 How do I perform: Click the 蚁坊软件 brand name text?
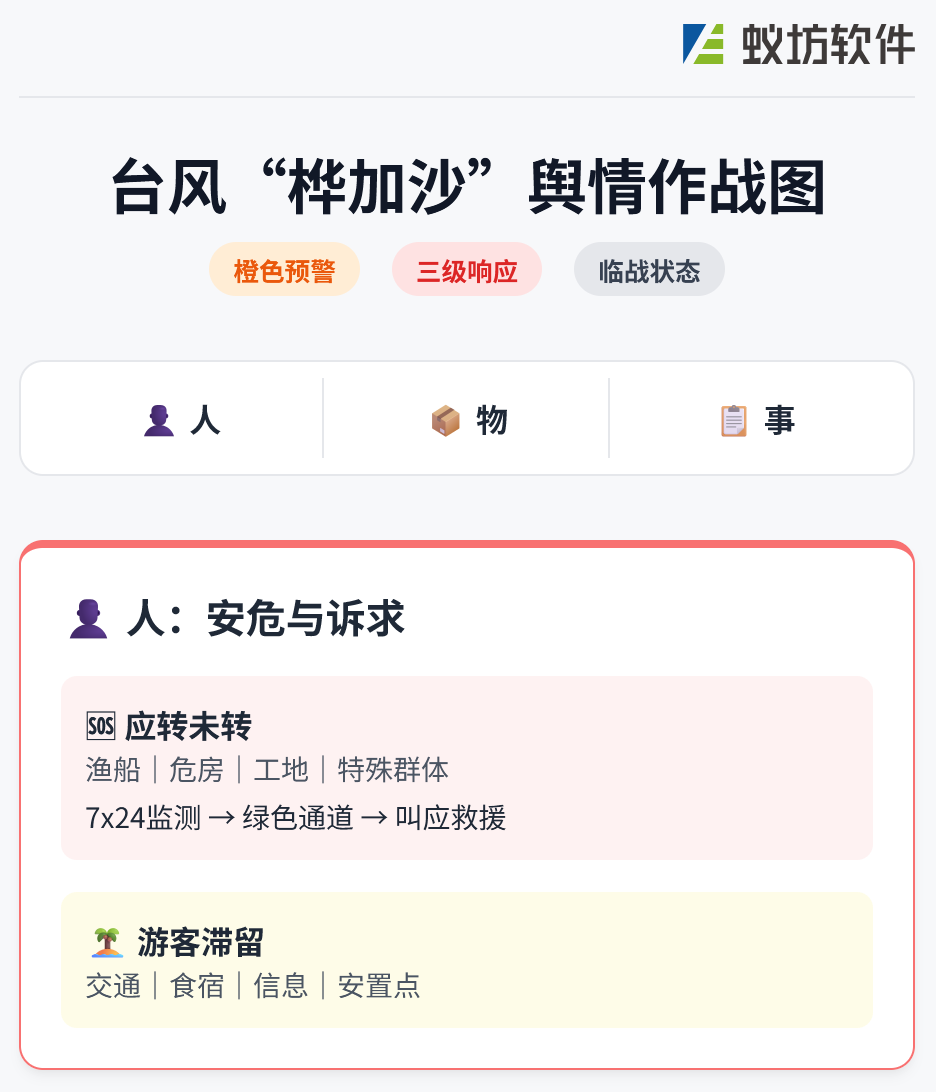(828, 45)
